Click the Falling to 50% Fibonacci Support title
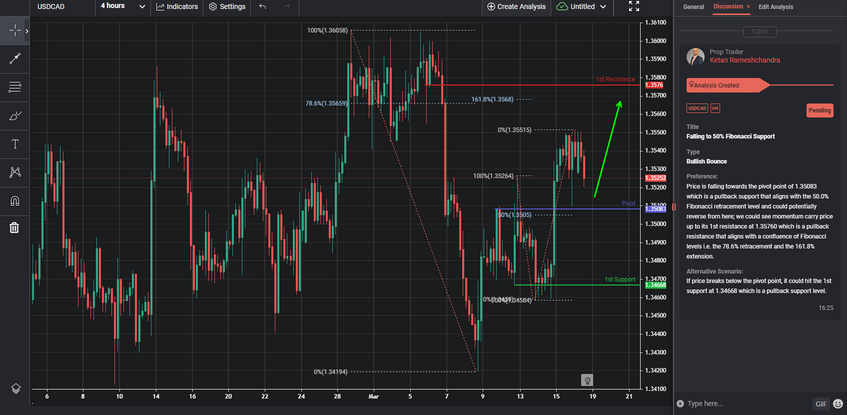Screen dimensions: 847x415 pos(730,137)
